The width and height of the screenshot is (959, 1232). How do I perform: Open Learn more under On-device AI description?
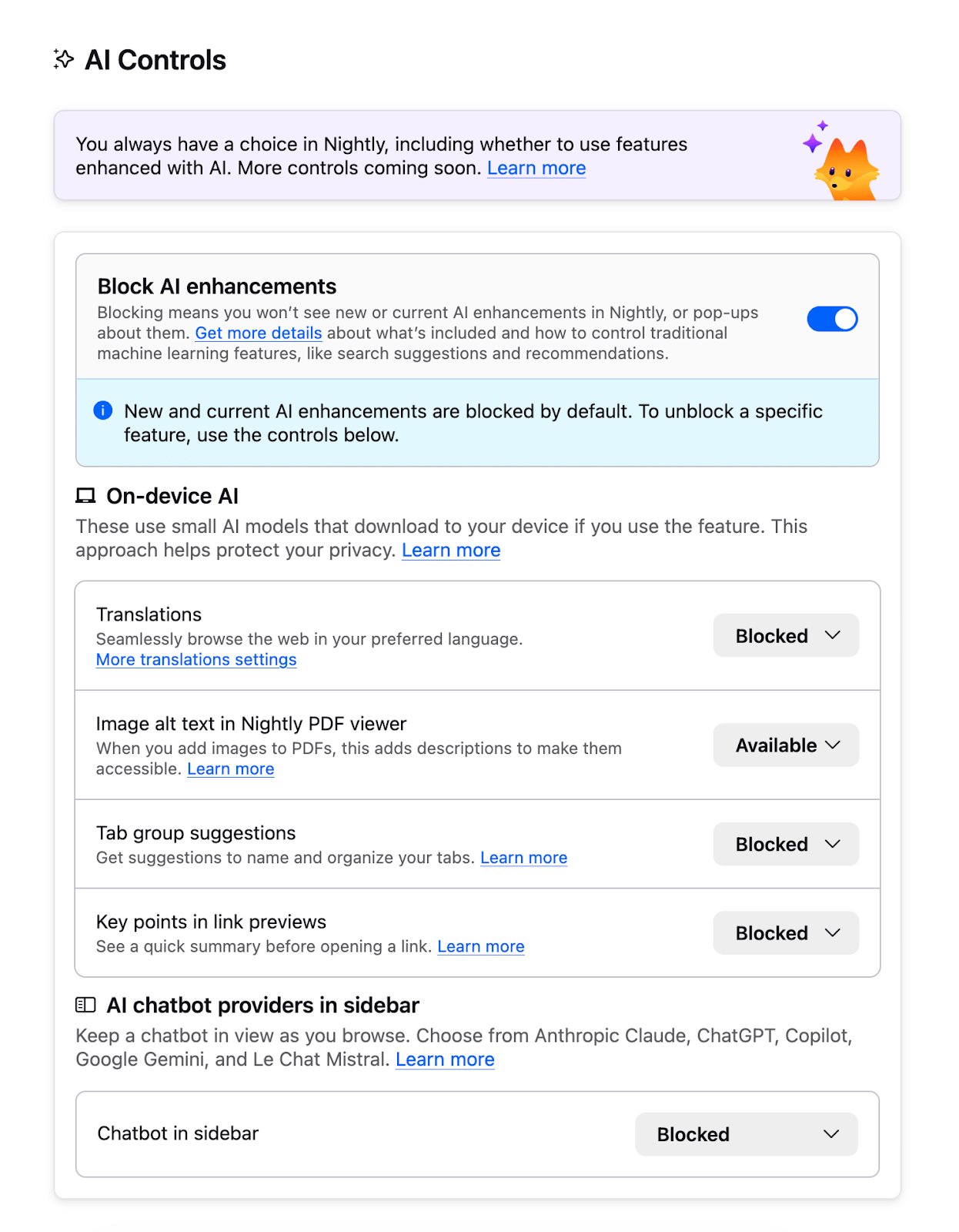451,550
